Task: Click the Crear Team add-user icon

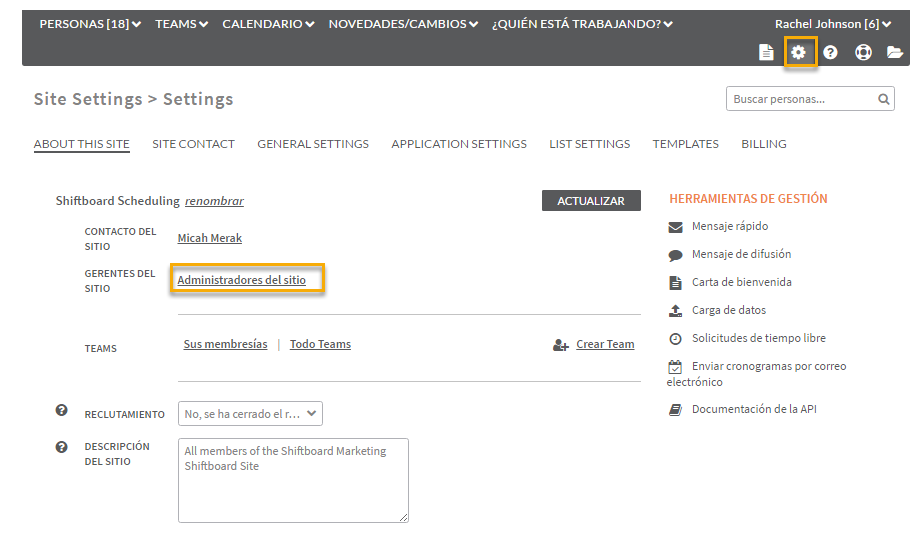Action: coord(560,345)
